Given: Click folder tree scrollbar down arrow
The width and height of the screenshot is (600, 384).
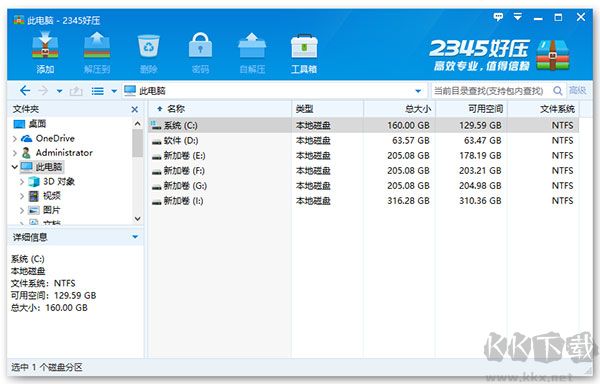Looking at the screenshot, I should [137, 219].
